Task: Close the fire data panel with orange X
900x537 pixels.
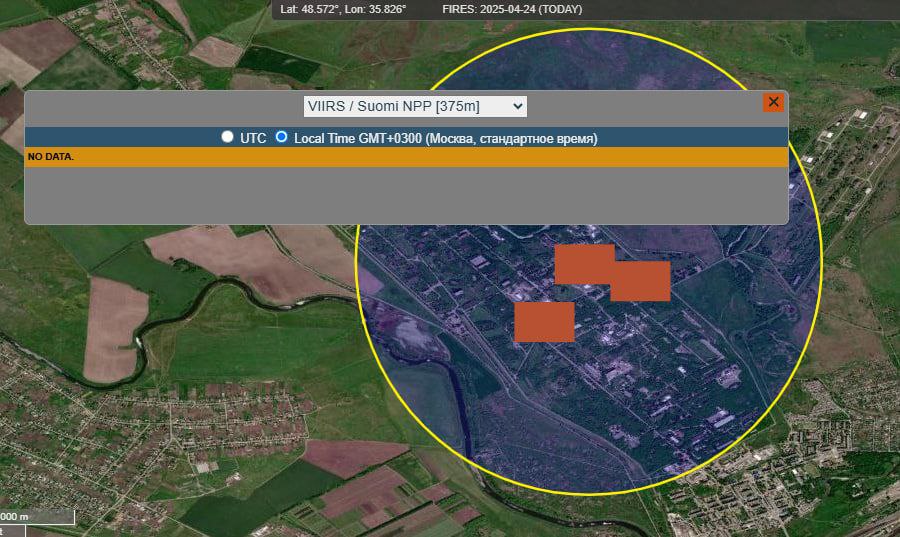Action: (773, 102)
